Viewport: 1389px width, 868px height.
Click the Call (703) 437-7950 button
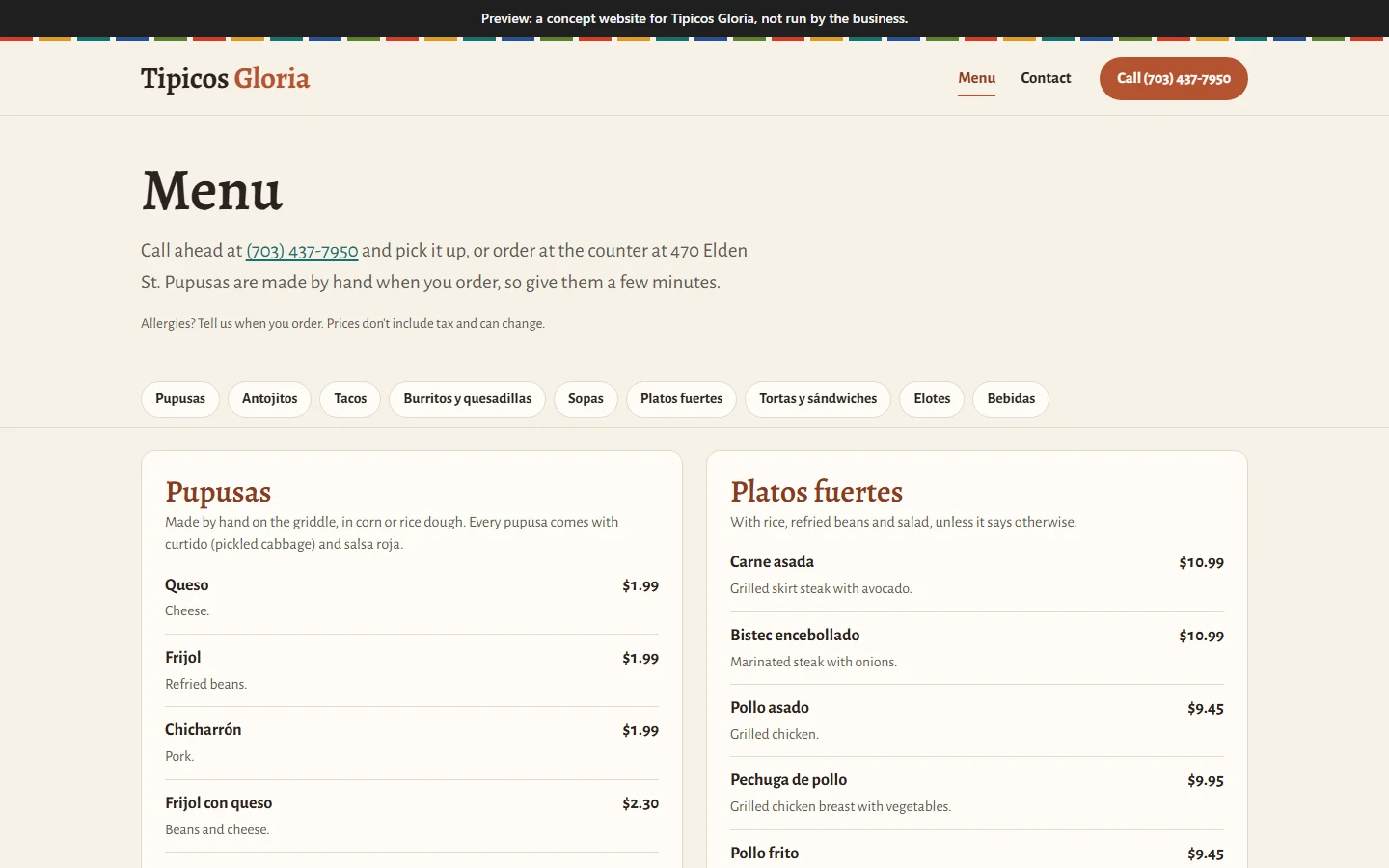pyautogui.click(x=1173, y=78)
